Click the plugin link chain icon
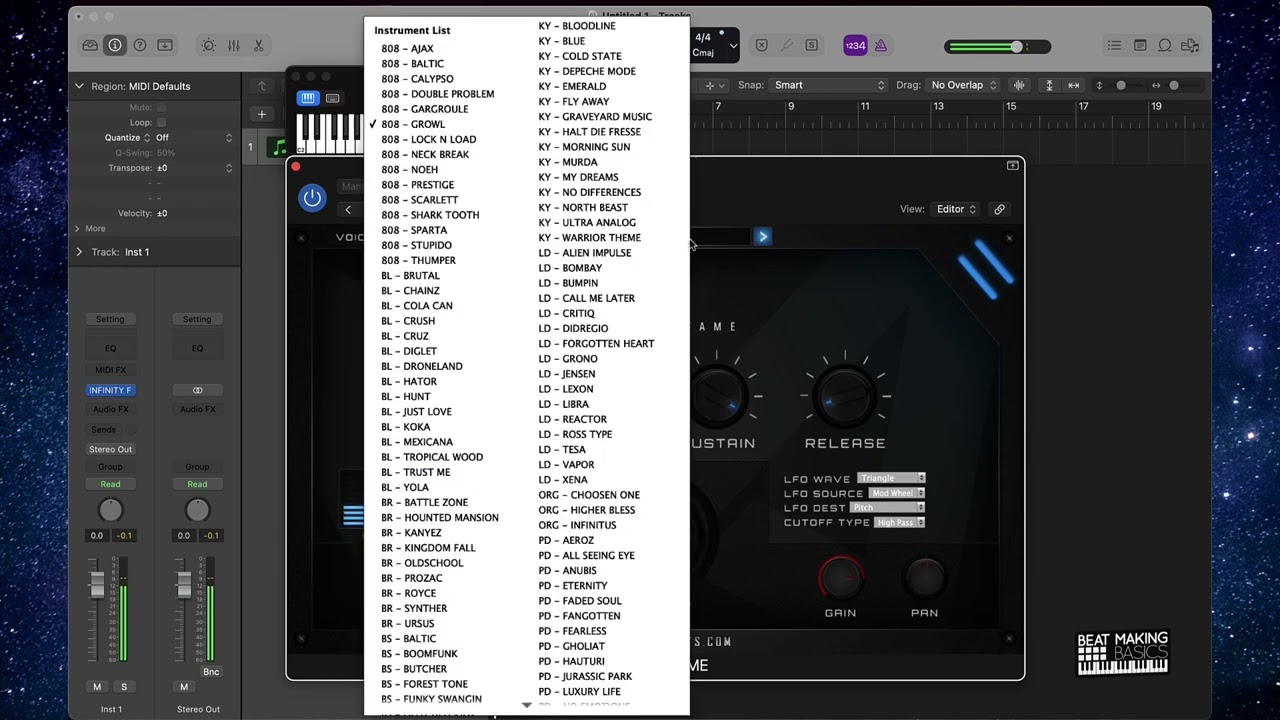Screen dimensions: 1280x720 (x=999, y=209)
